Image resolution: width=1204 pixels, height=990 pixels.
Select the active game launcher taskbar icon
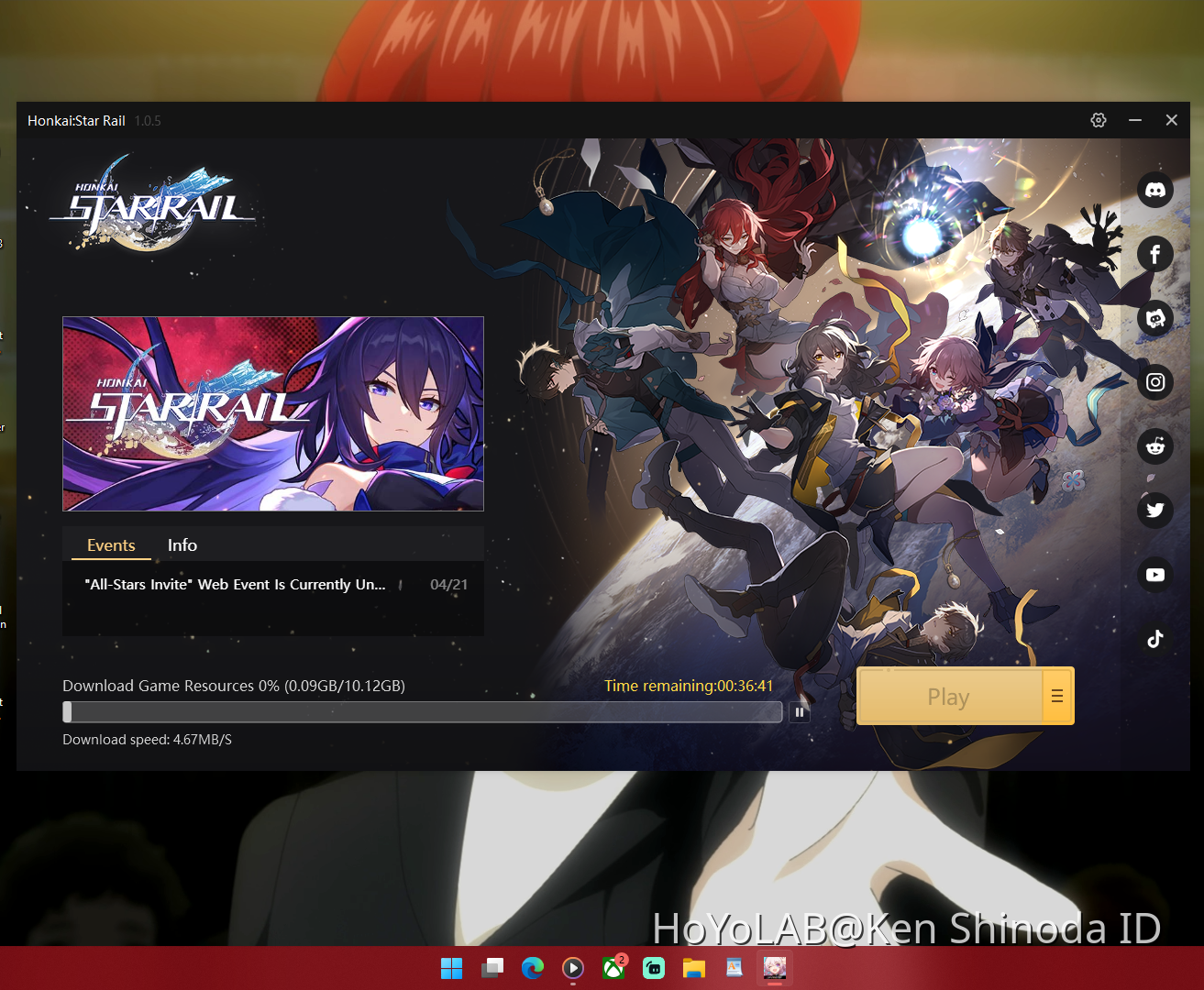(x=775, y=968)
